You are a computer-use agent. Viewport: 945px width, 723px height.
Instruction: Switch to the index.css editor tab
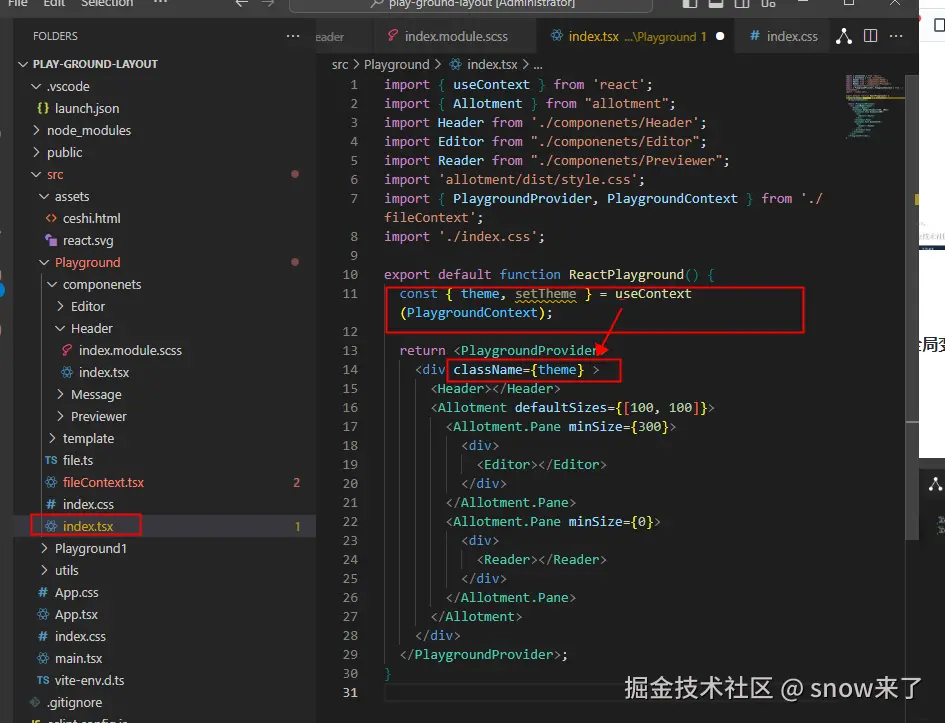coord(783,36)
